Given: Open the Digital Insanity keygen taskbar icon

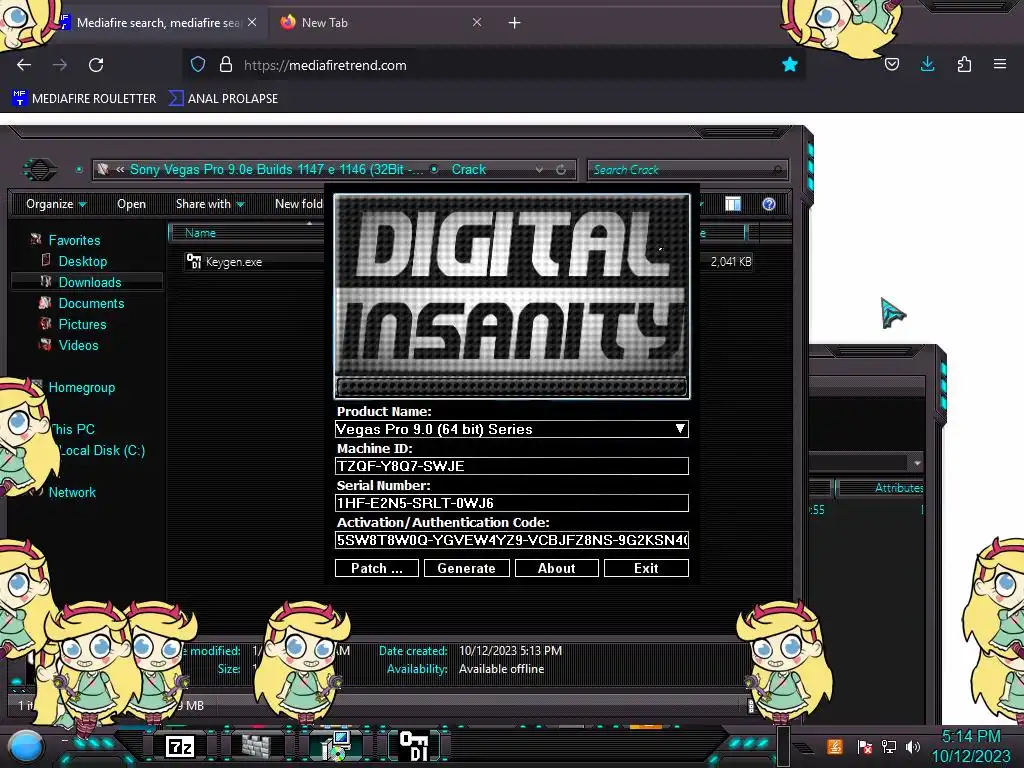Looking at the screenshot, I should pyautogui.click(x=414, y=746).
